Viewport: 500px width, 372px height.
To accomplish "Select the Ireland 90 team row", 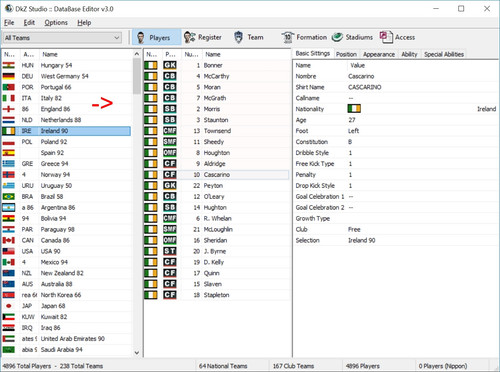I will click(67, 131).
